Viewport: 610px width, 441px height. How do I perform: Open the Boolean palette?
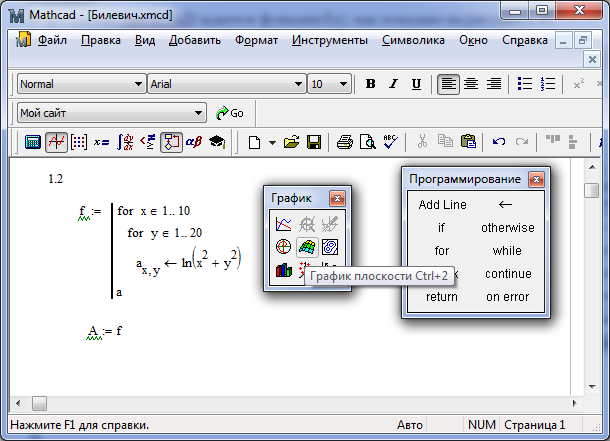point(148,142)
